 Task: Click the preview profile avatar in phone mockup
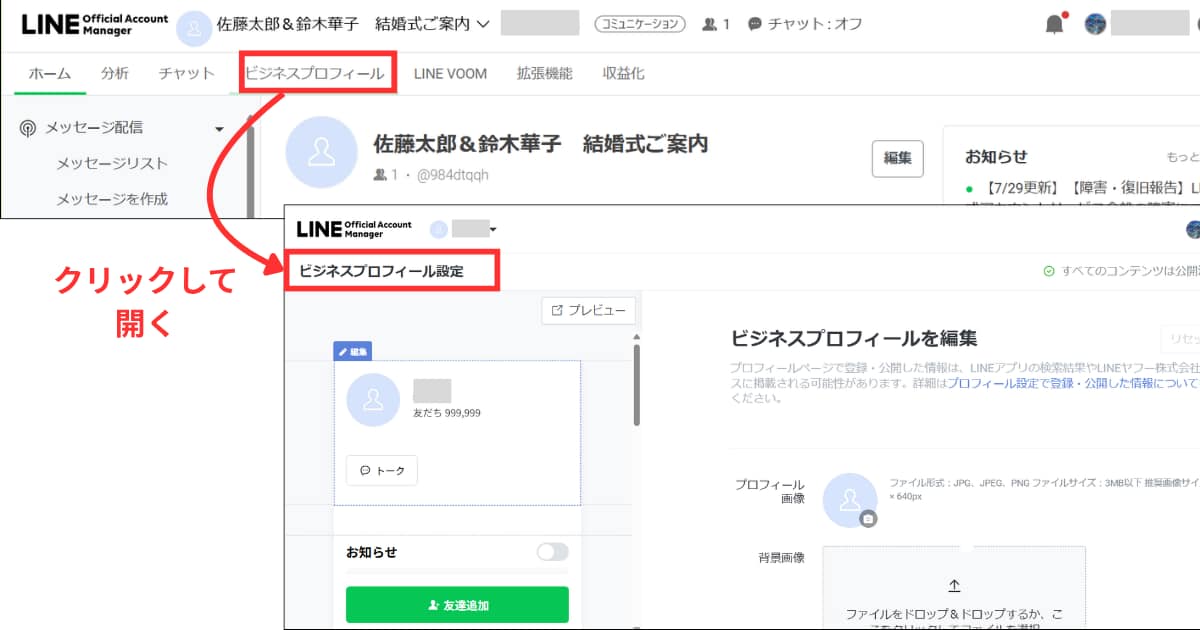tap(373, 400)
